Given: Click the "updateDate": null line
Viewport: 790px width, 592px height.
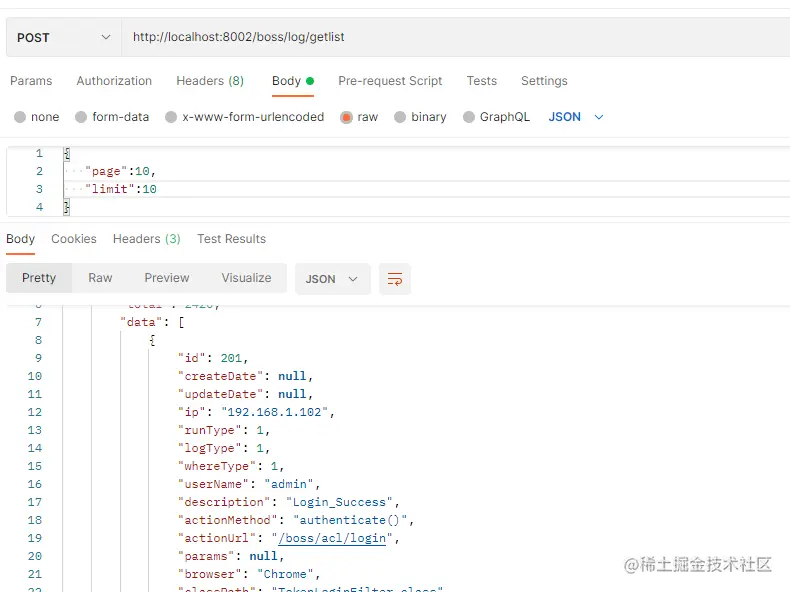Looking at the screenshot, I should coord(245,394).
